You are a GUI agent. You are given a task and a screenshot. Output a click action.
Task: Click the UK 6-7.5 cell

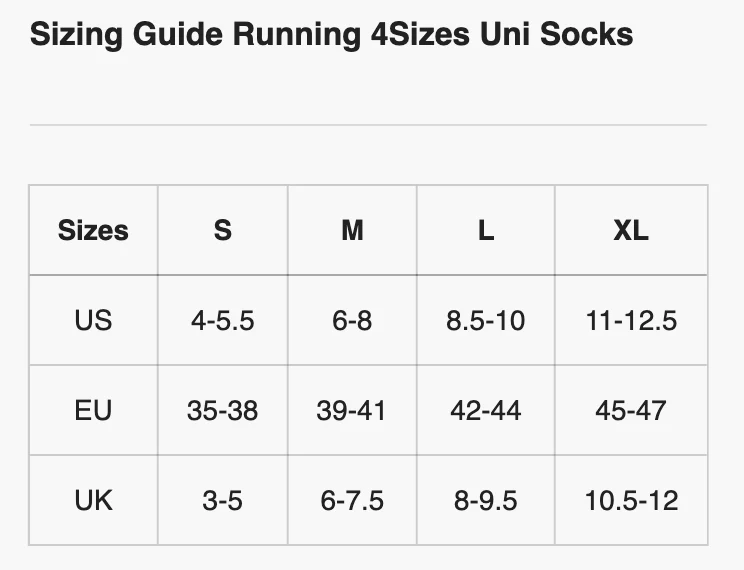click(x=352, y=500)
